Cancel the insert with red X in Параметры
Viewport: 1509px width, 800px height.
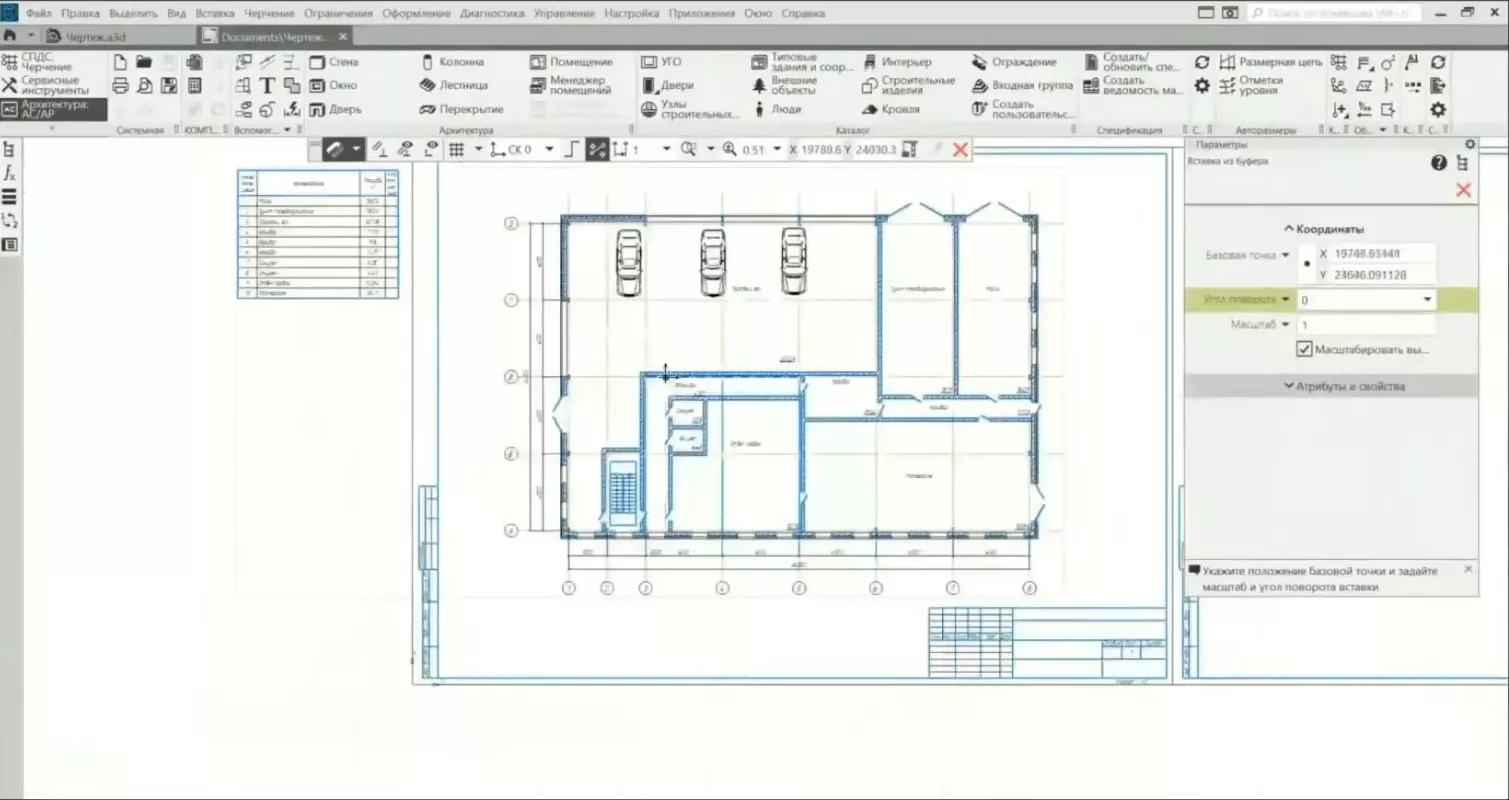click(1463, 190)
